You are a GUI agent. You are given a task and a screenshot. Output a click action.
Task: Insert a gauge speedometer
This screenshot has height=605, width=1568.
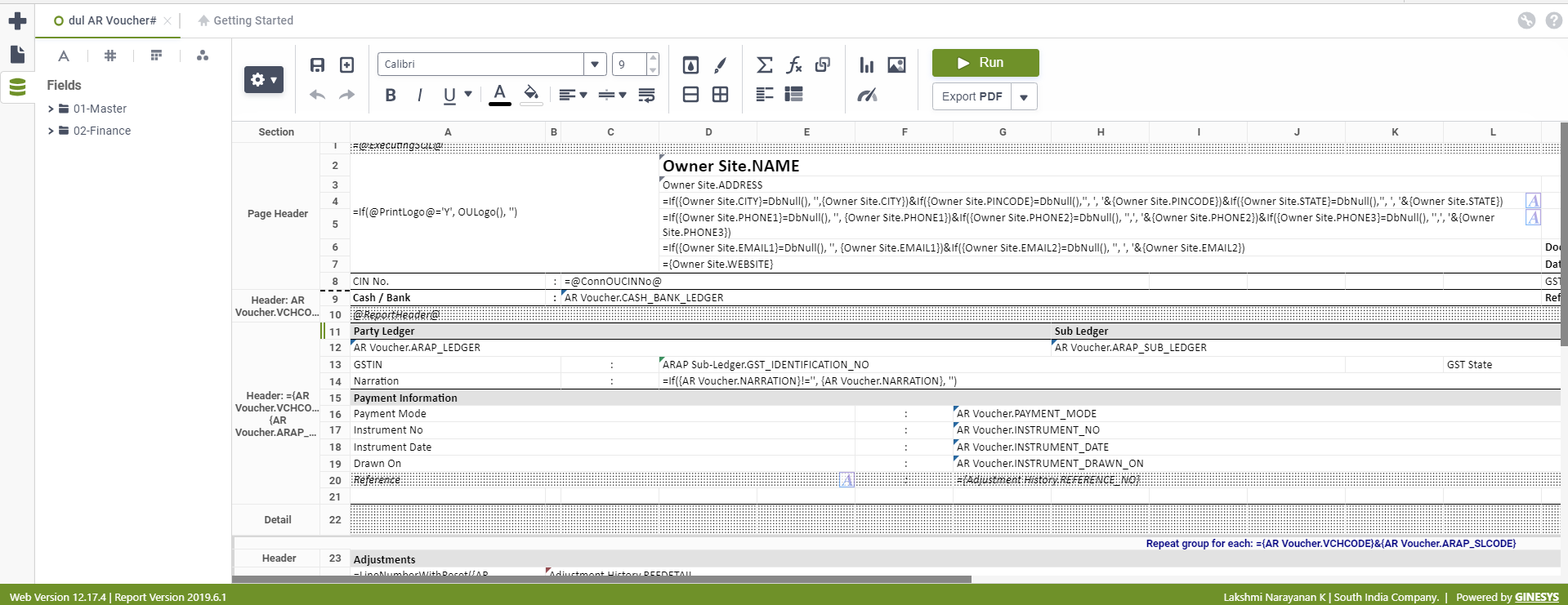867,96
